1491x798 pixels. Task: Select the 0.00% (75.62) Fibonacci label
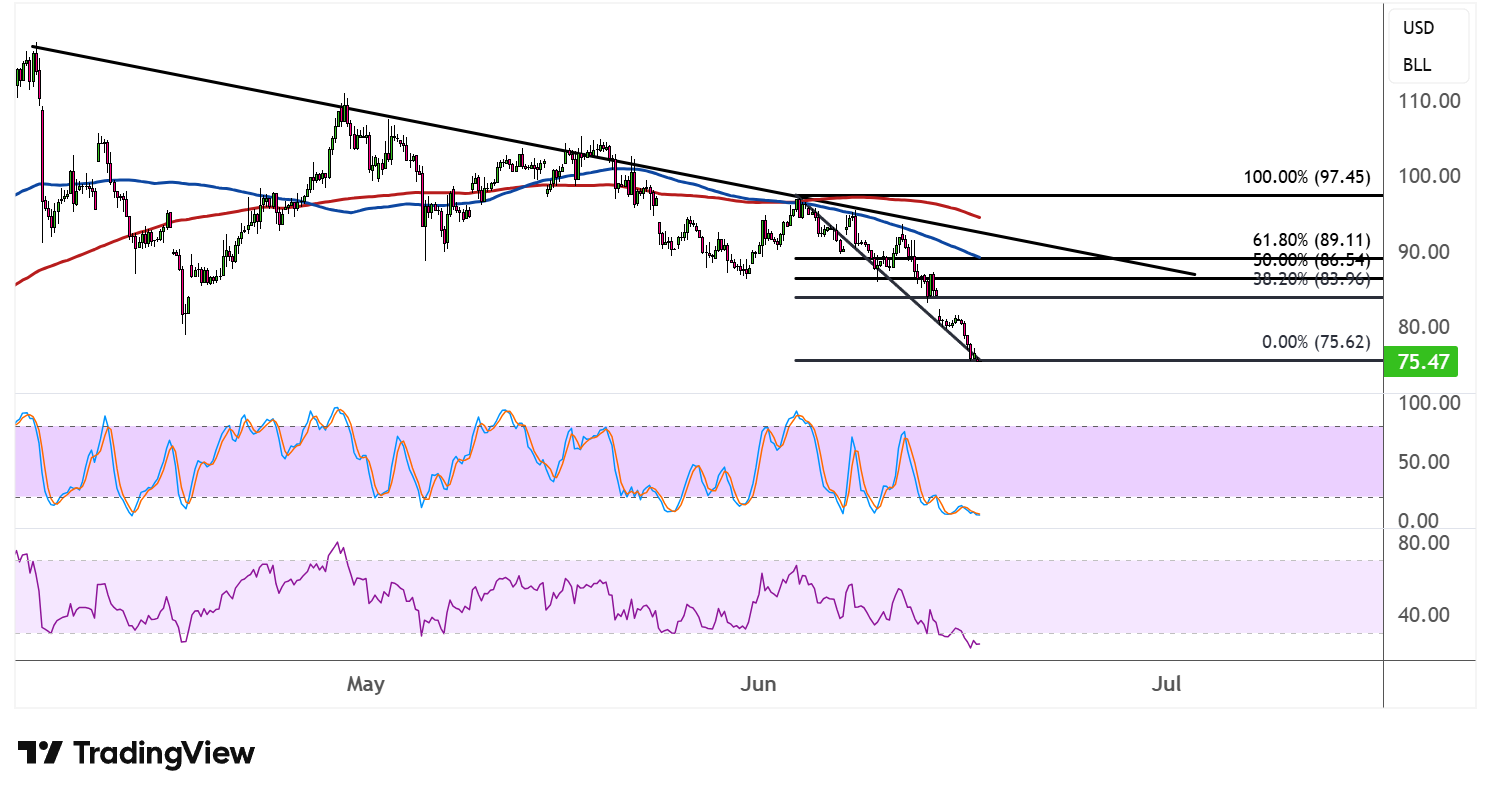[x=1316, y=341]
